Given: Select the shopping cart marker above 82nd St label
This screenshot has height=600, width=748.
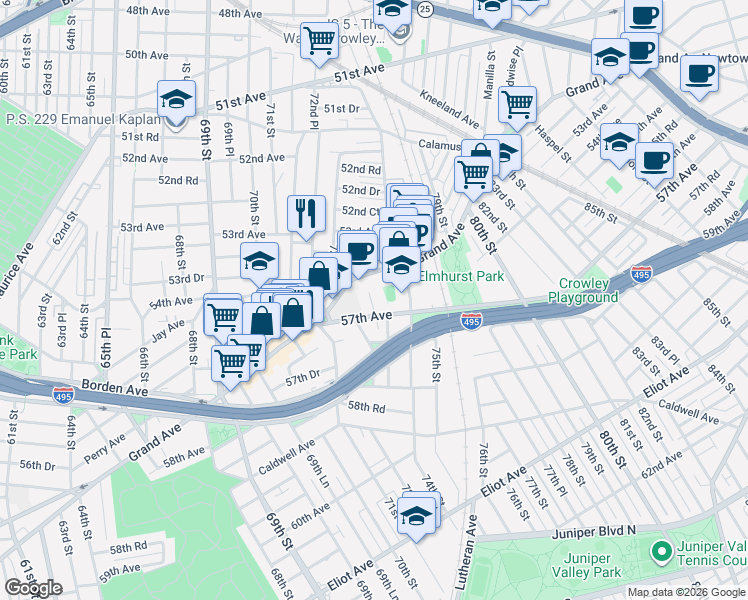Looking at the screenshot, I should pyautogui.click(x=473, y=175).
